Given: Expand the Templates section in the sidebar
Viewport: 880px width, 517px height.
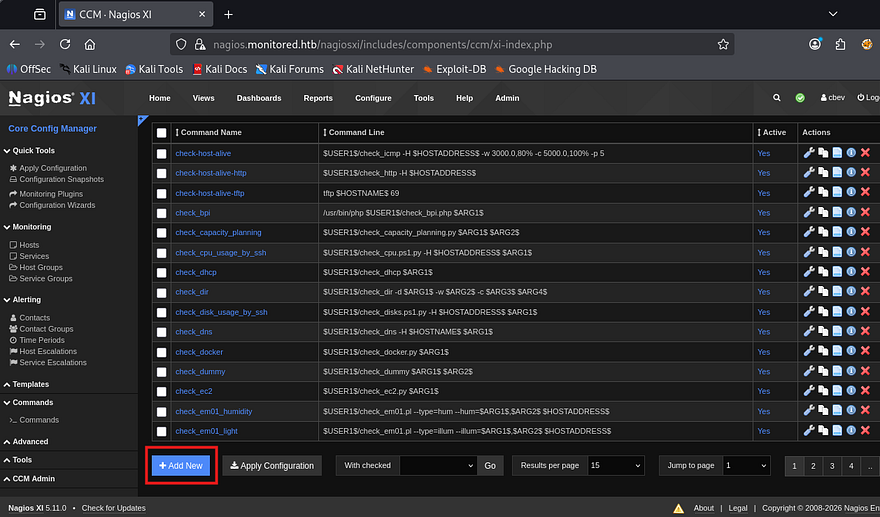Looking at the screenshot, I should pyautogui.click(x=30, y=384).
